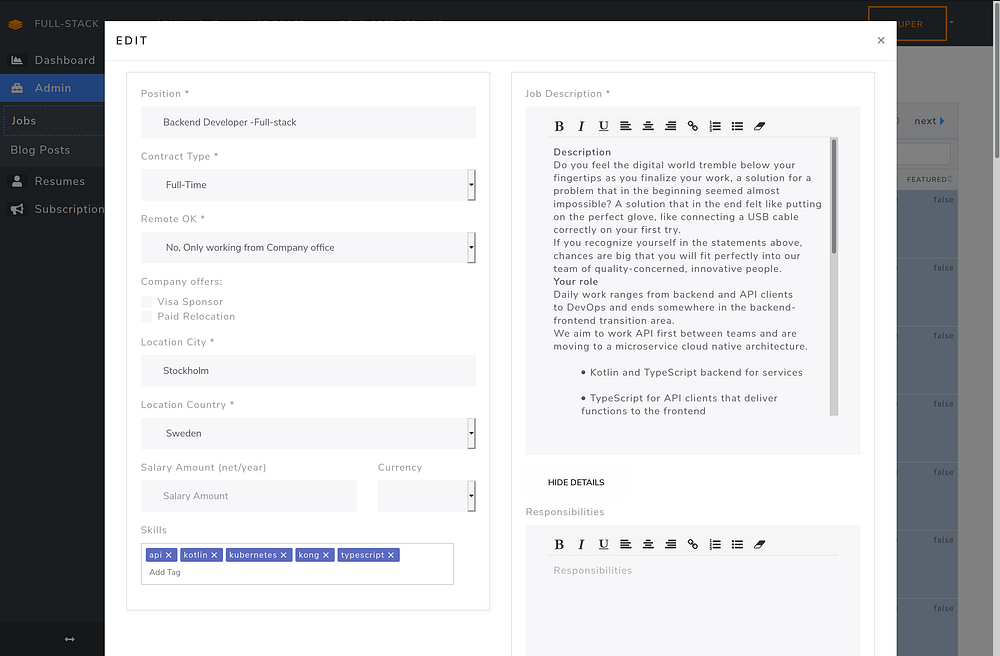Insert link in Job Description editor
The image size is (1000, 656).
[x=693, y=126]
